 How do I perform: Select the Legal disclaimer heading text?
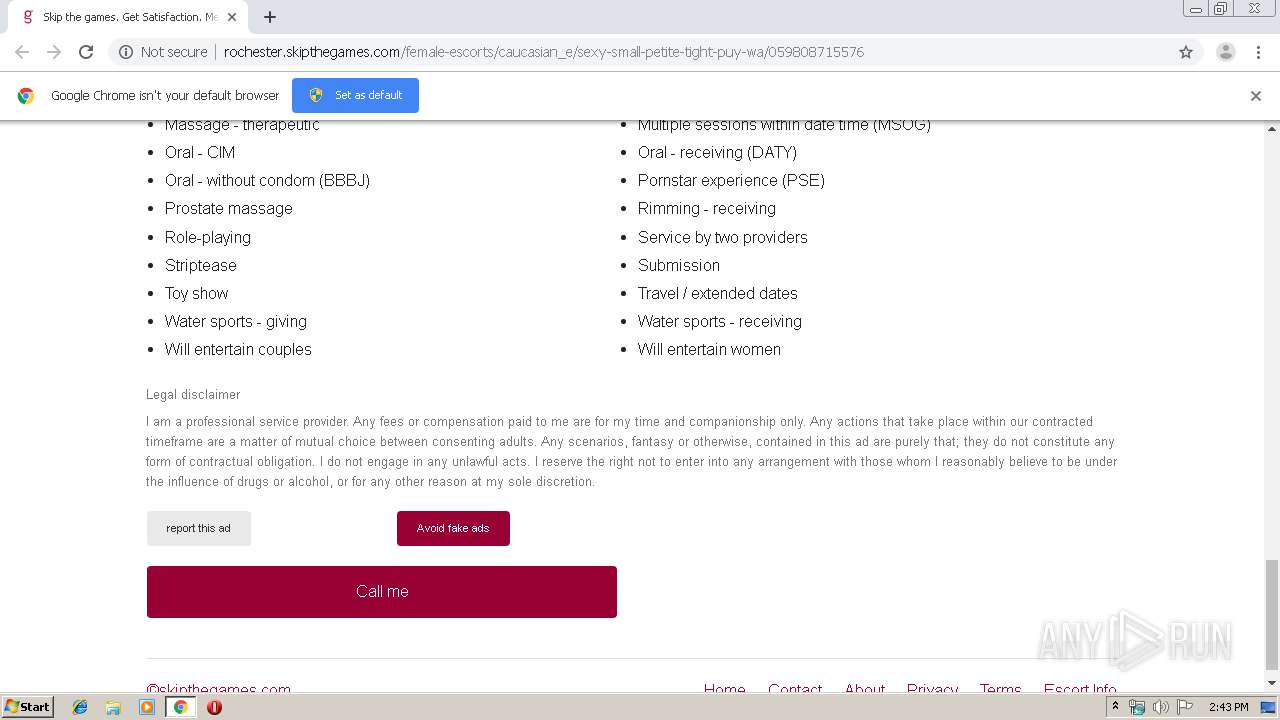click(x=193, y=395)
